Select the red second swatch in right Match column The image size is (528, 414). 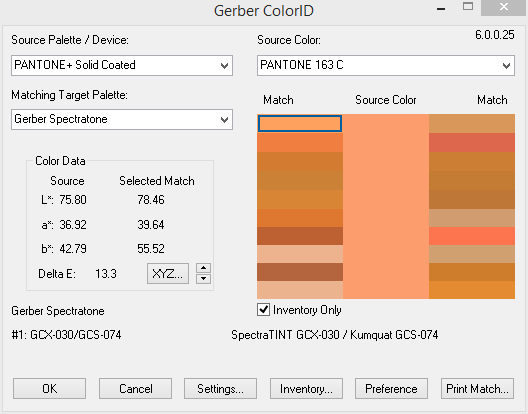click(x=472, y=142)
